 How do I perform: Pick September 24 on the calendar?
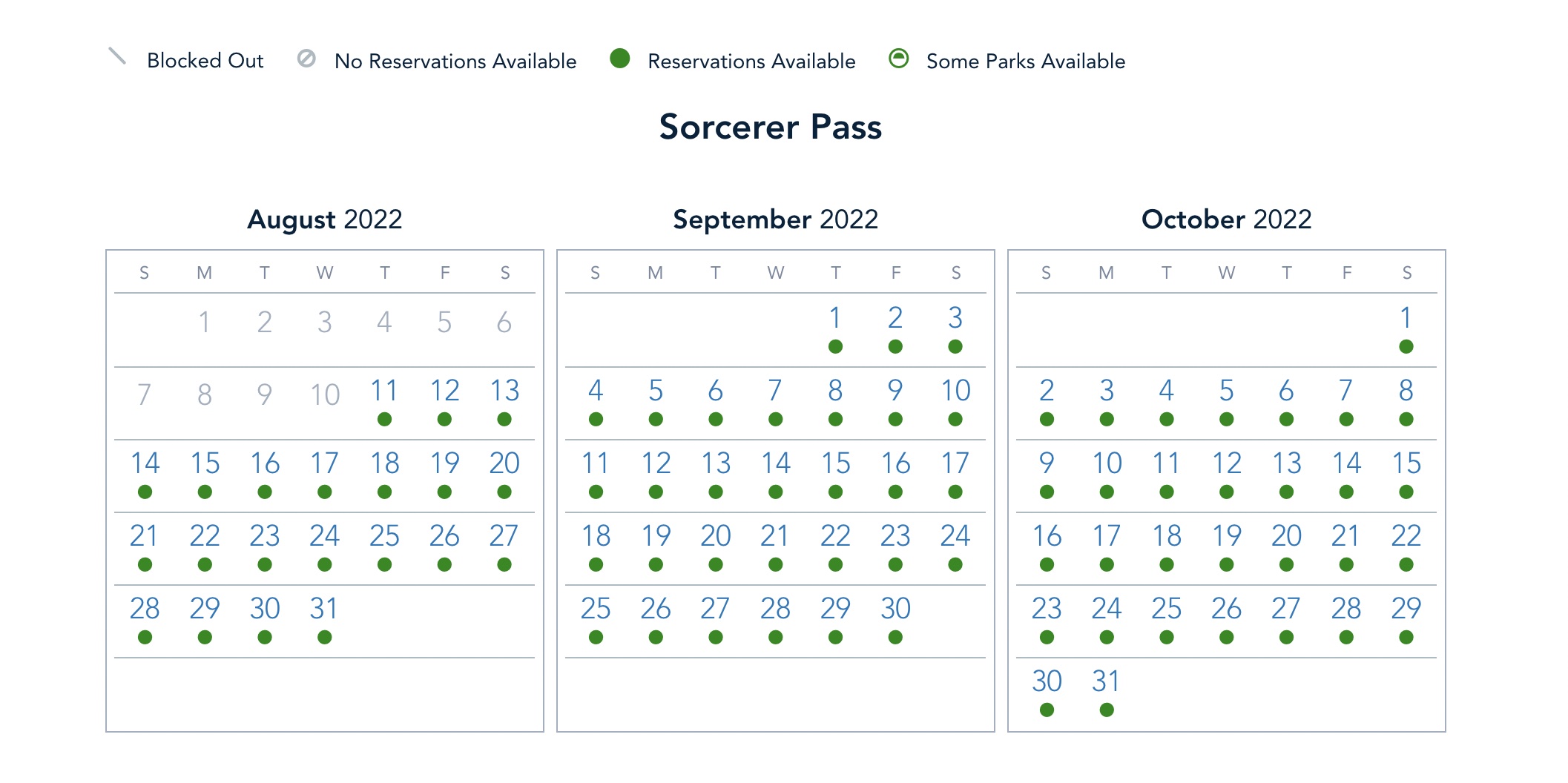(955, 536)
